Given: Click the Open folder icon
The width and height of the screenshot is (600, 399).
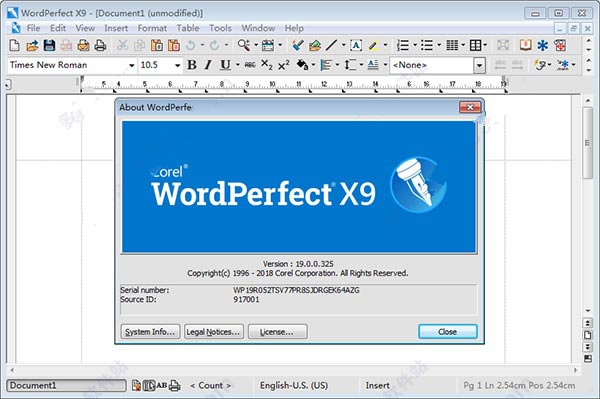Looking at the screenshot, I should (32, 45).
